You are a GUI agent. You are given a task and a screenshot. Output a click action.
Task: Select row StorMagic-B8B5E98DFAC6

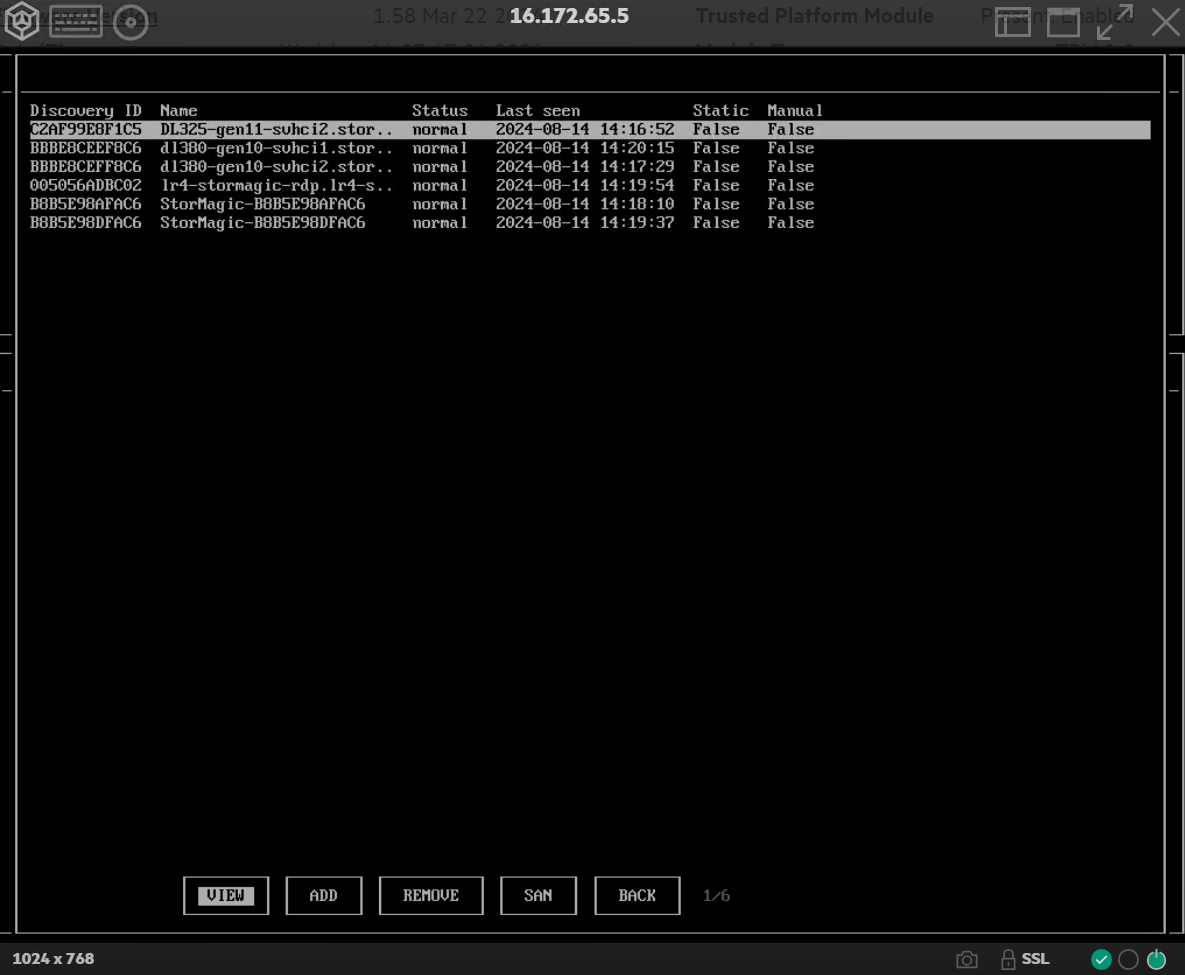tap(589, 223)
